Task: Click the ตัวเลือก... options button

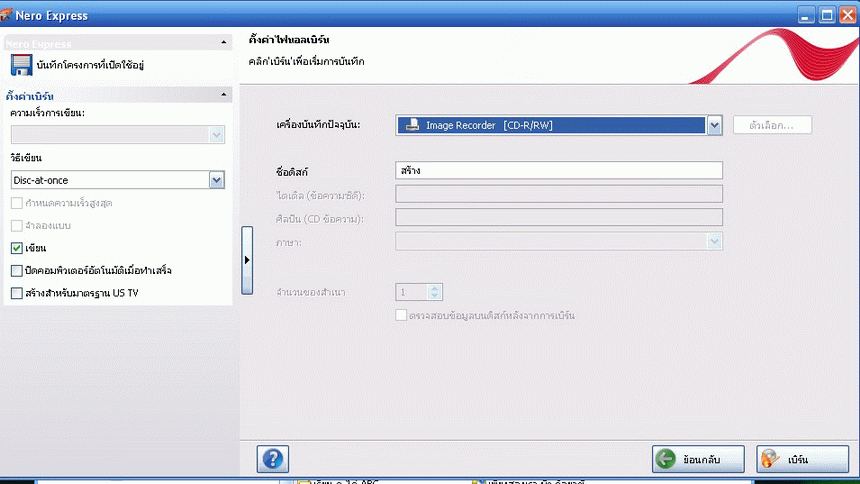Action: click(772, 125)
